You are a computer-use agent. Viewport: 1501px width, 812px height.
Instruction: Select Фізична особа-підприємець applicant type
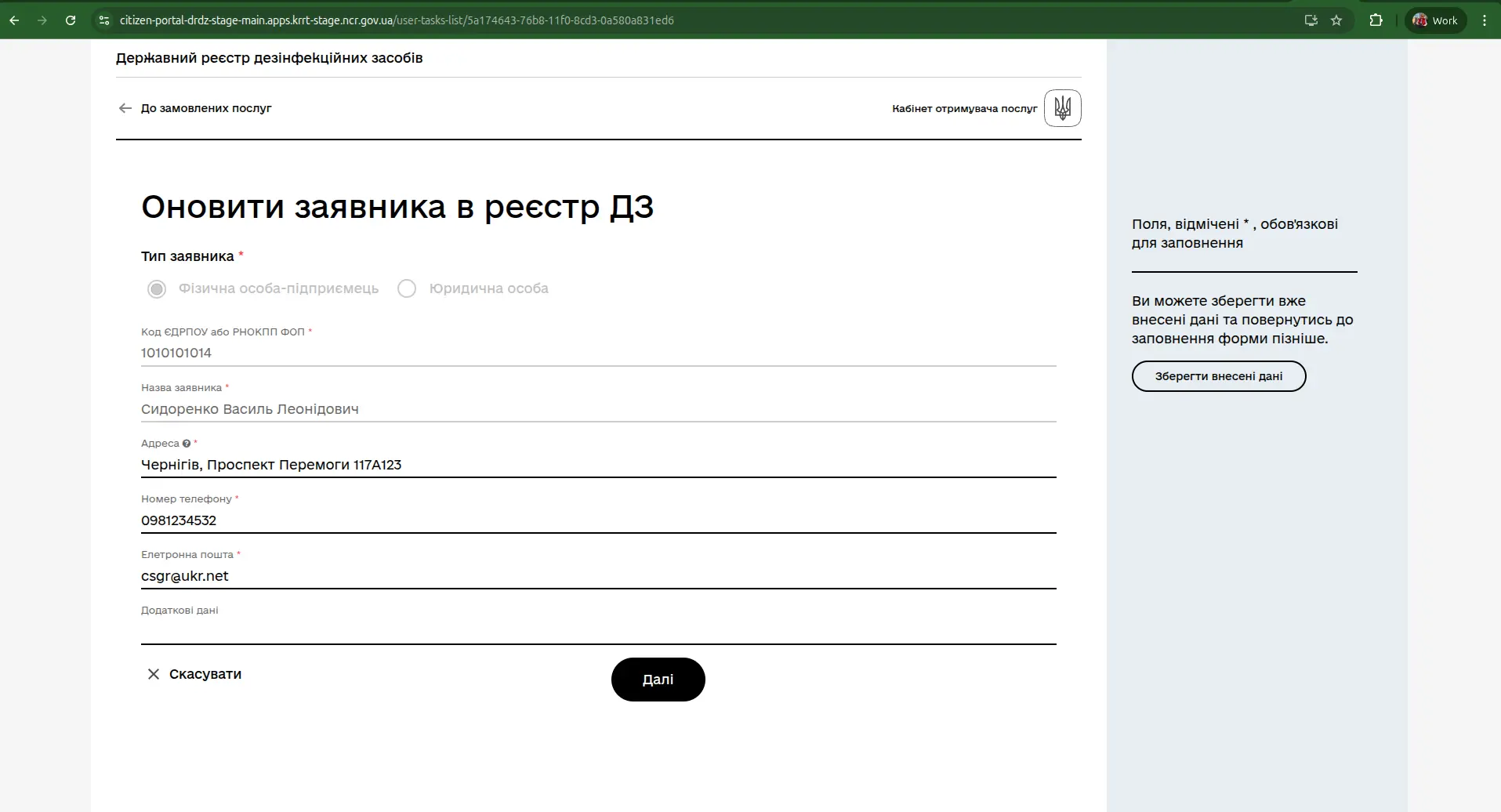[x=157, y=288]
